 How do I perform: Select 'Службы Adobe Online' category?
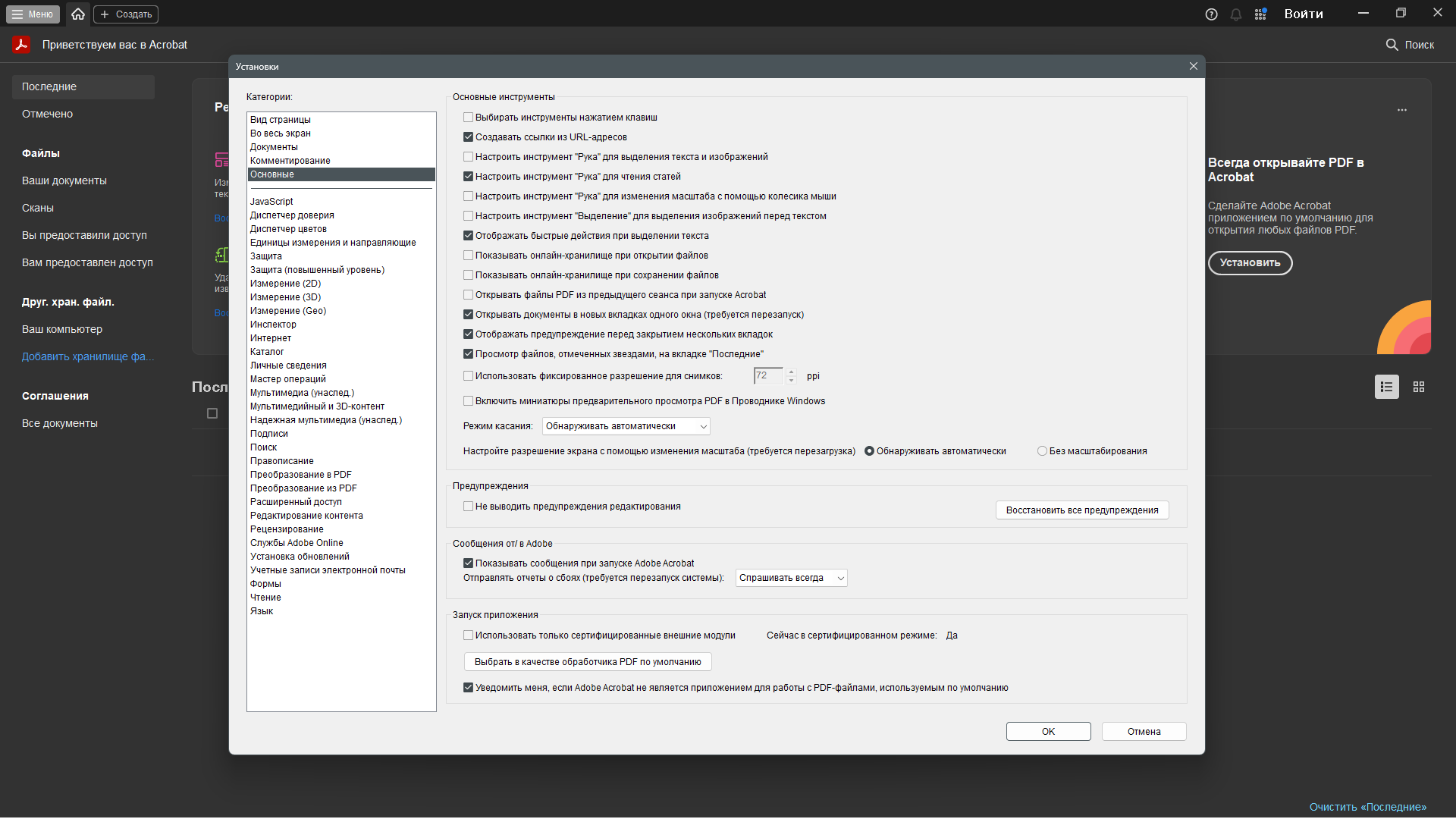(x=341, y=543)
